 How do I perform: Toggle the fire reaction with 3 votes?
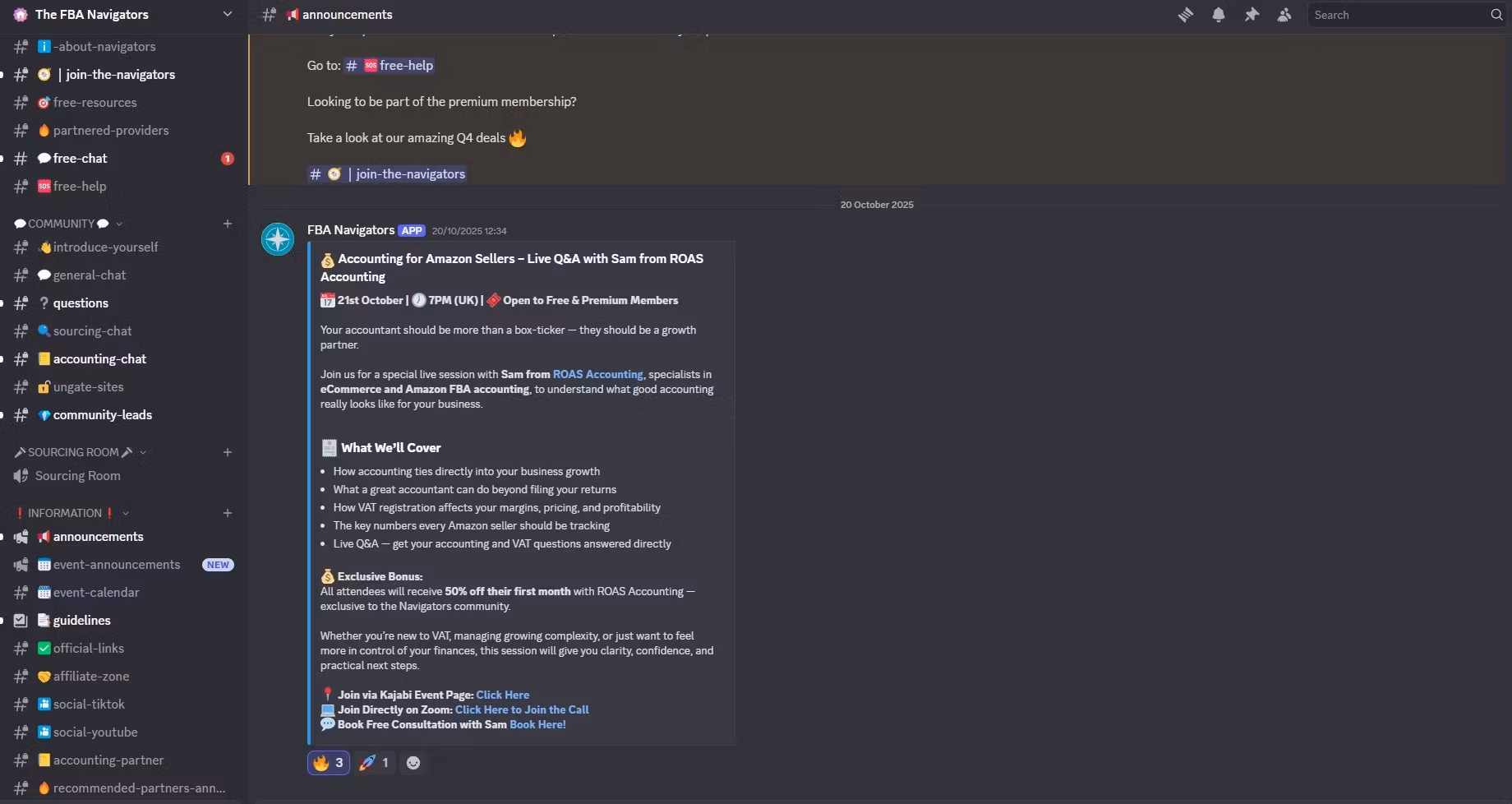coord(329,763)
